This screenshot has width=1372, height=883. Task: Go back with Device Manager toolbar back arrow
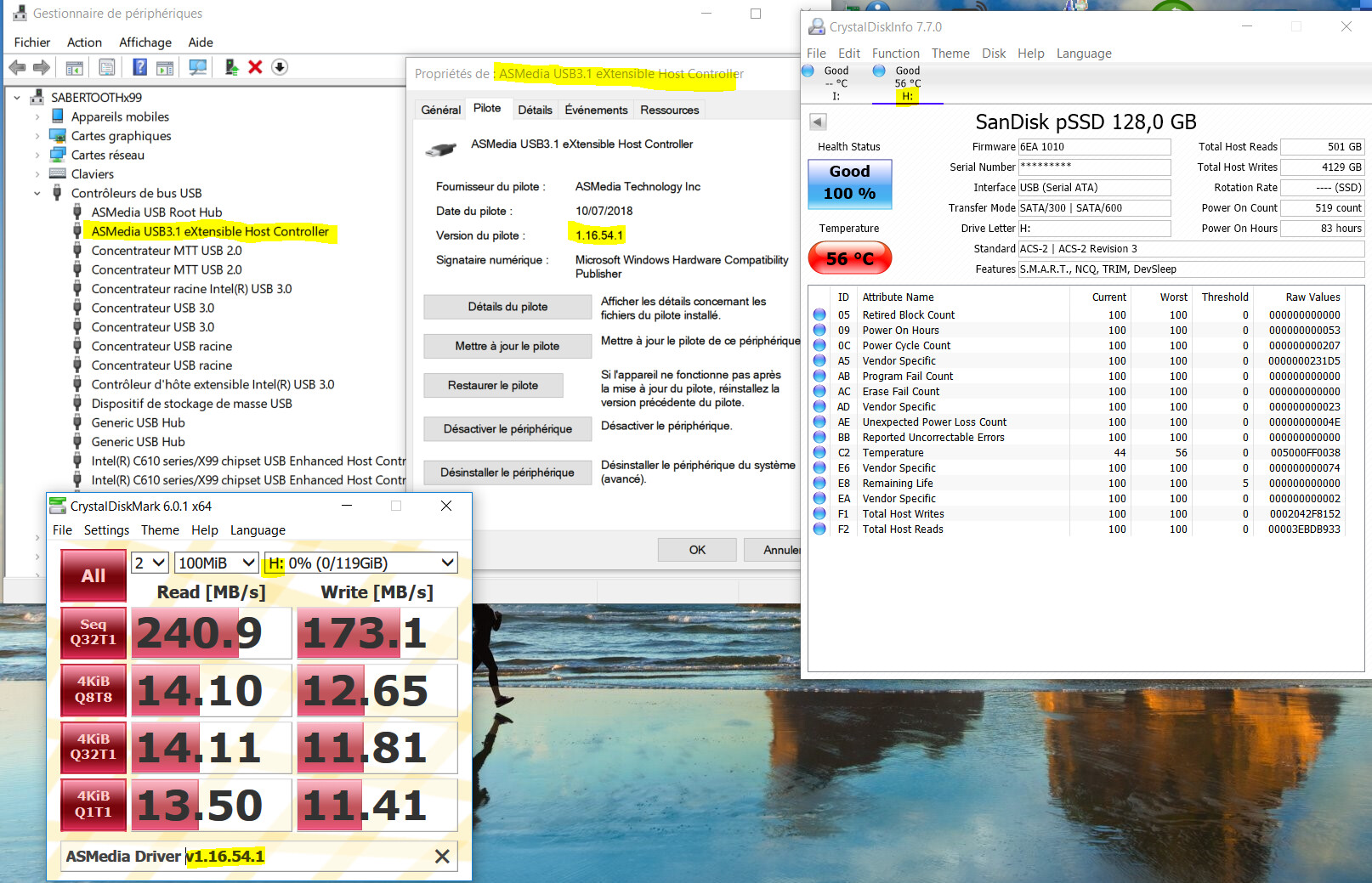[x=17, y=67]
